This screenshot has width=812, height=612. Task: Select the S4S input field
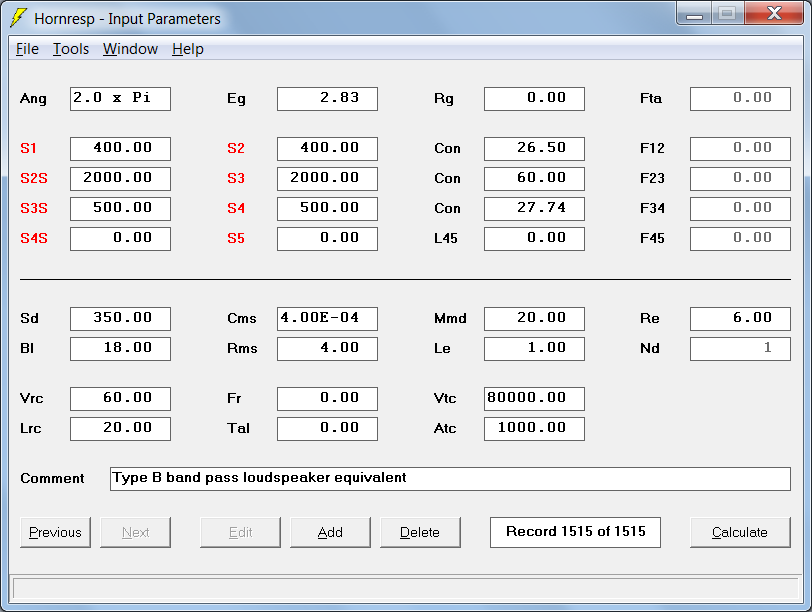click(120, 239)
